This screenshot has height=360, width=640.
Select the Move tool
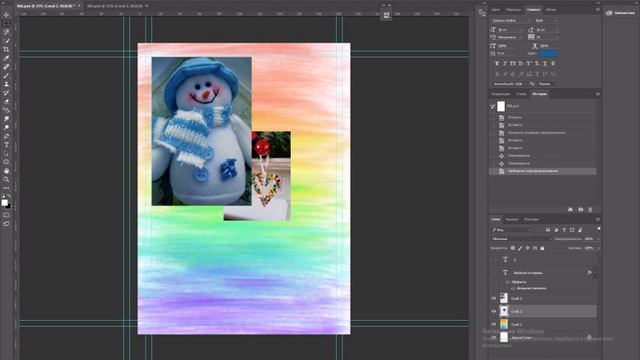pyautogui.click(x=6, y=15)
